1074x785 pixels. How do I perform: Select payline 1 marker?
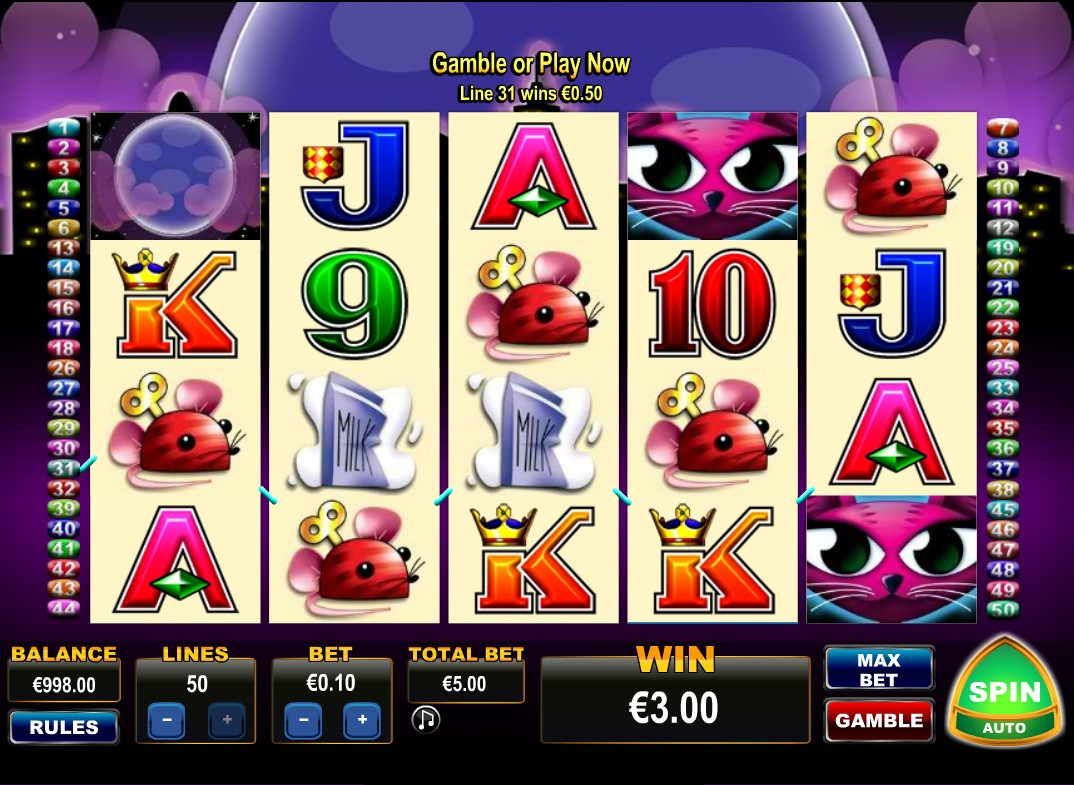(x=64, y=127)
